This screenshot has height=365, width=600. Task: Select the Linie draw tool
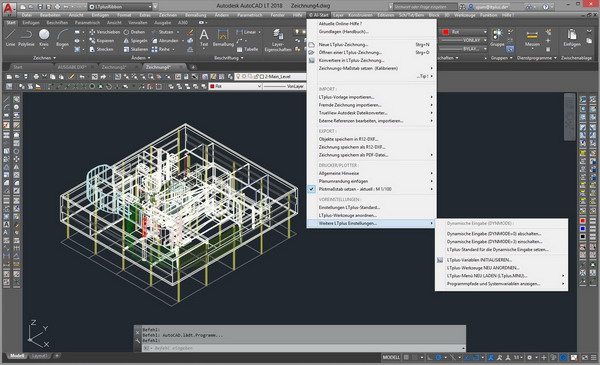click(10, 37)
